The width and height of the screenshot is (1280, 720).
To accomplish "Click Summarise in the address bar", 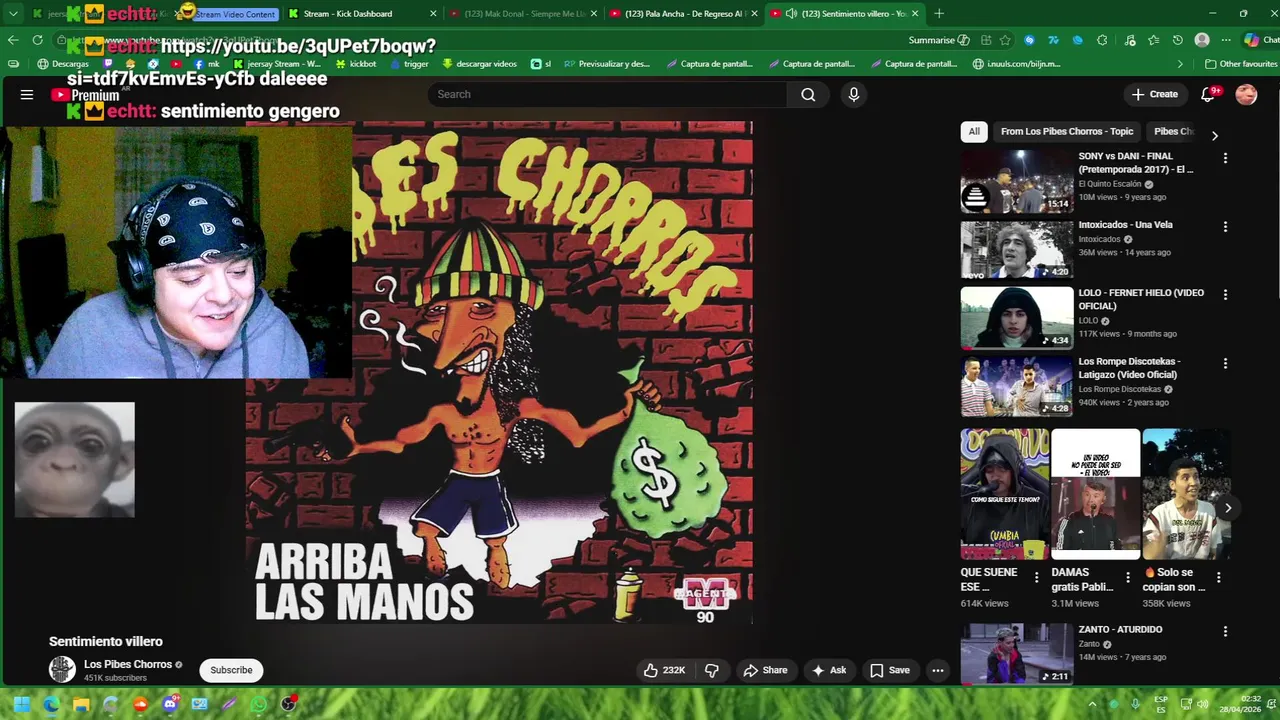I will click(938, 40).
